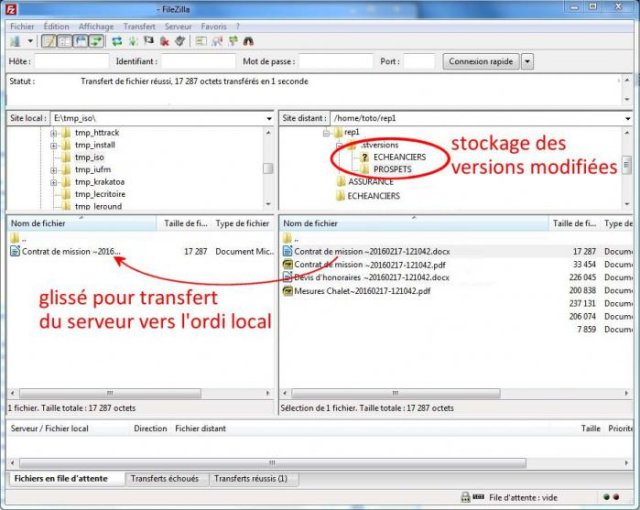The image size is (640, 510).
Task: Open the Site local path dropdown
Action: pos(269,118)
